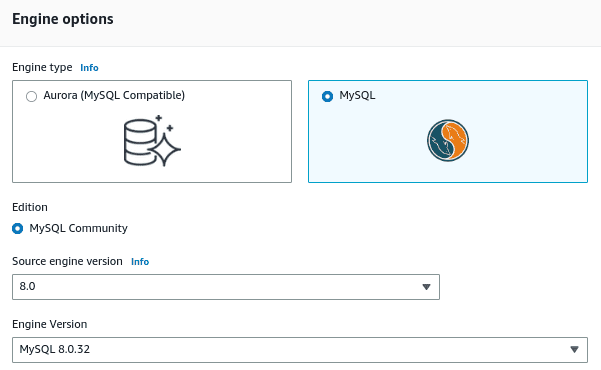The height and width of the screenshot is (370, 601).
Task: Click the Engine options heading
Action: pyautogui.click(x=63, y=19)
